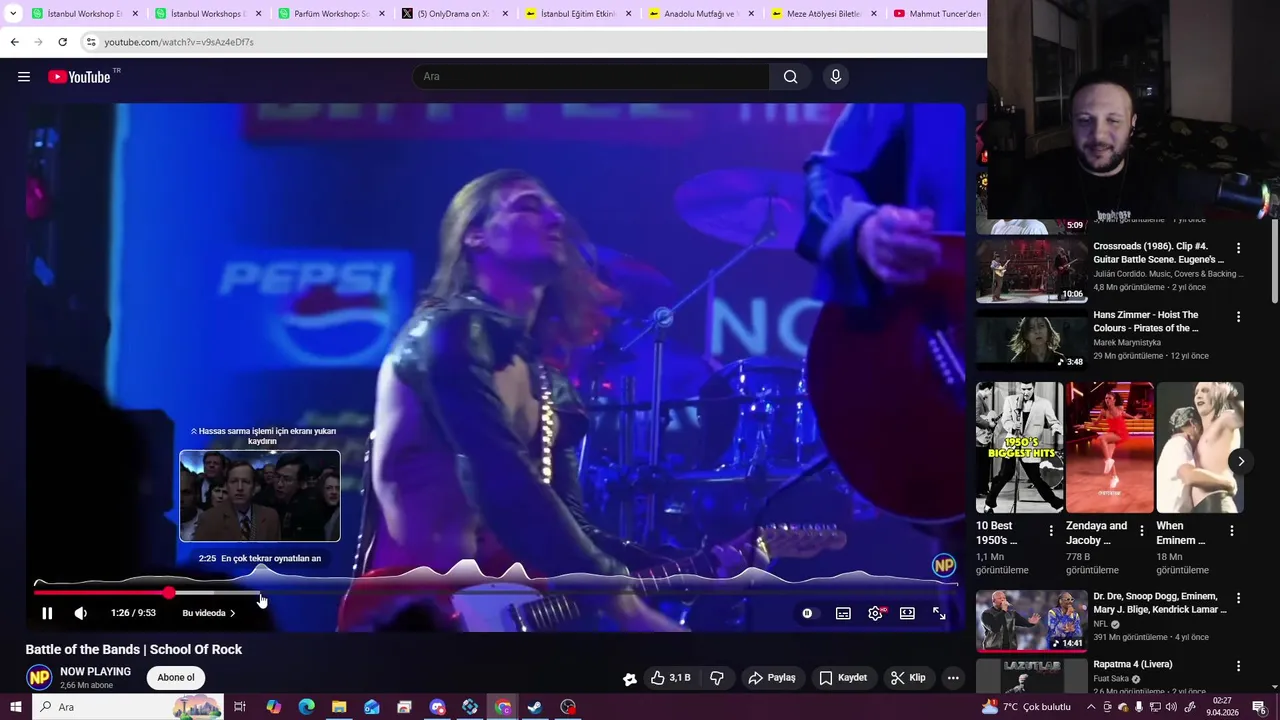Open the Bu videoda chapters panel
The height and width of the screenshot is (720, 1280).
(x=208, y=613)
